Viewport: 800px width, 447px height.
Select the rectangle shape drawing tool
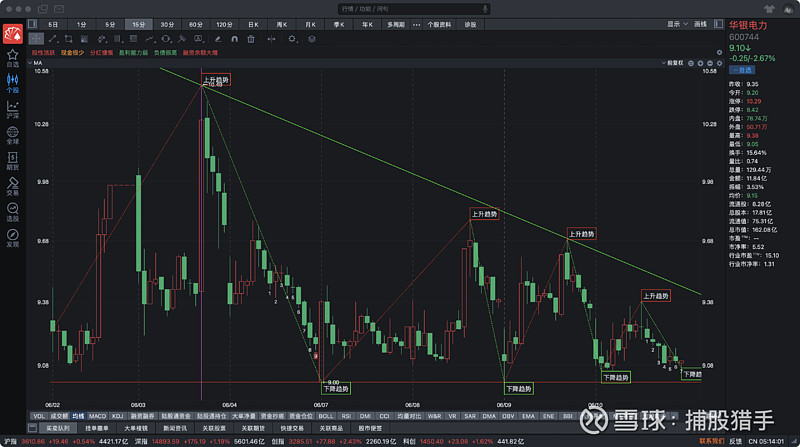[x=68, y=39]
